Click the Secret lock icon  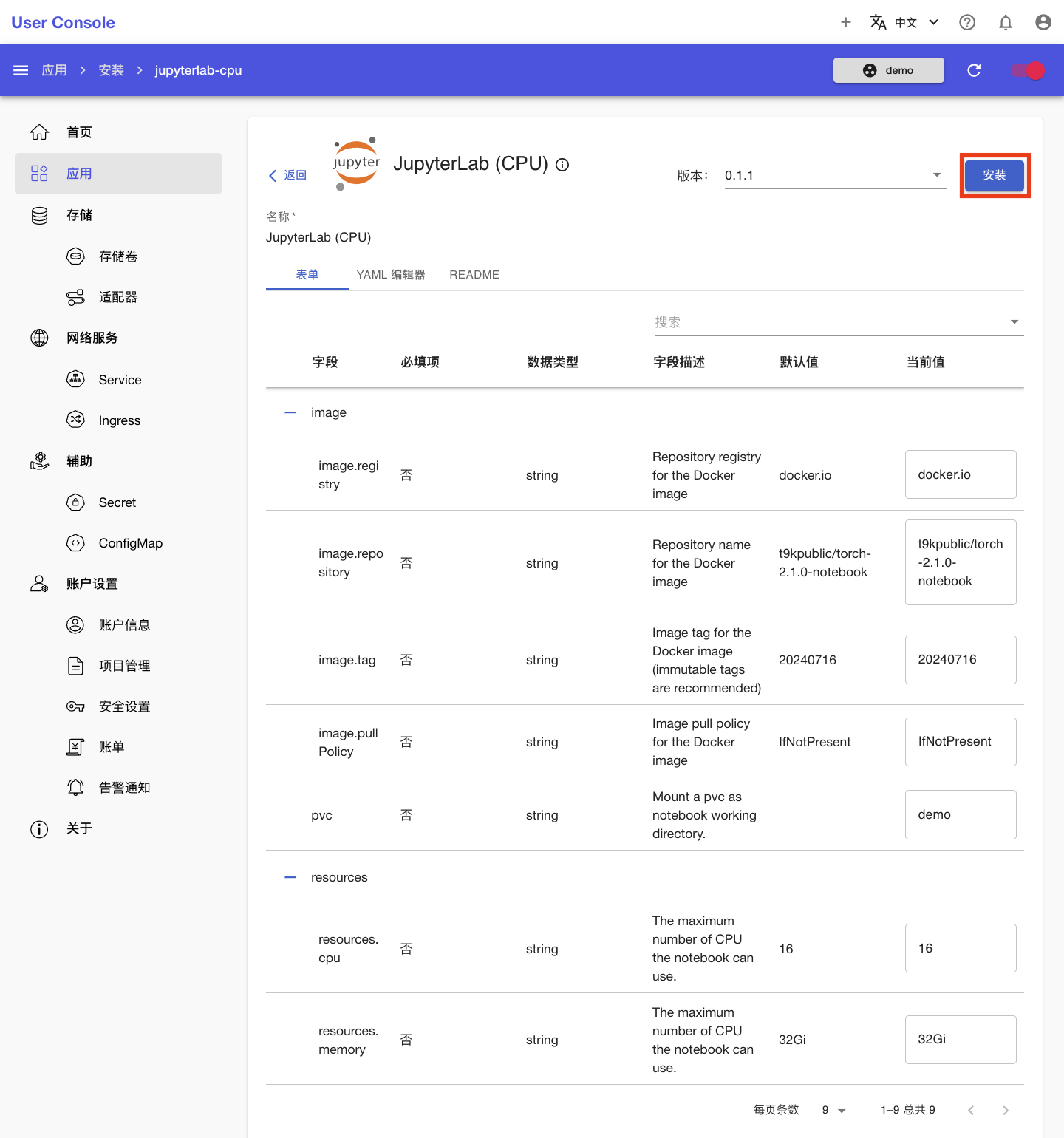click(x=75, y=502)
